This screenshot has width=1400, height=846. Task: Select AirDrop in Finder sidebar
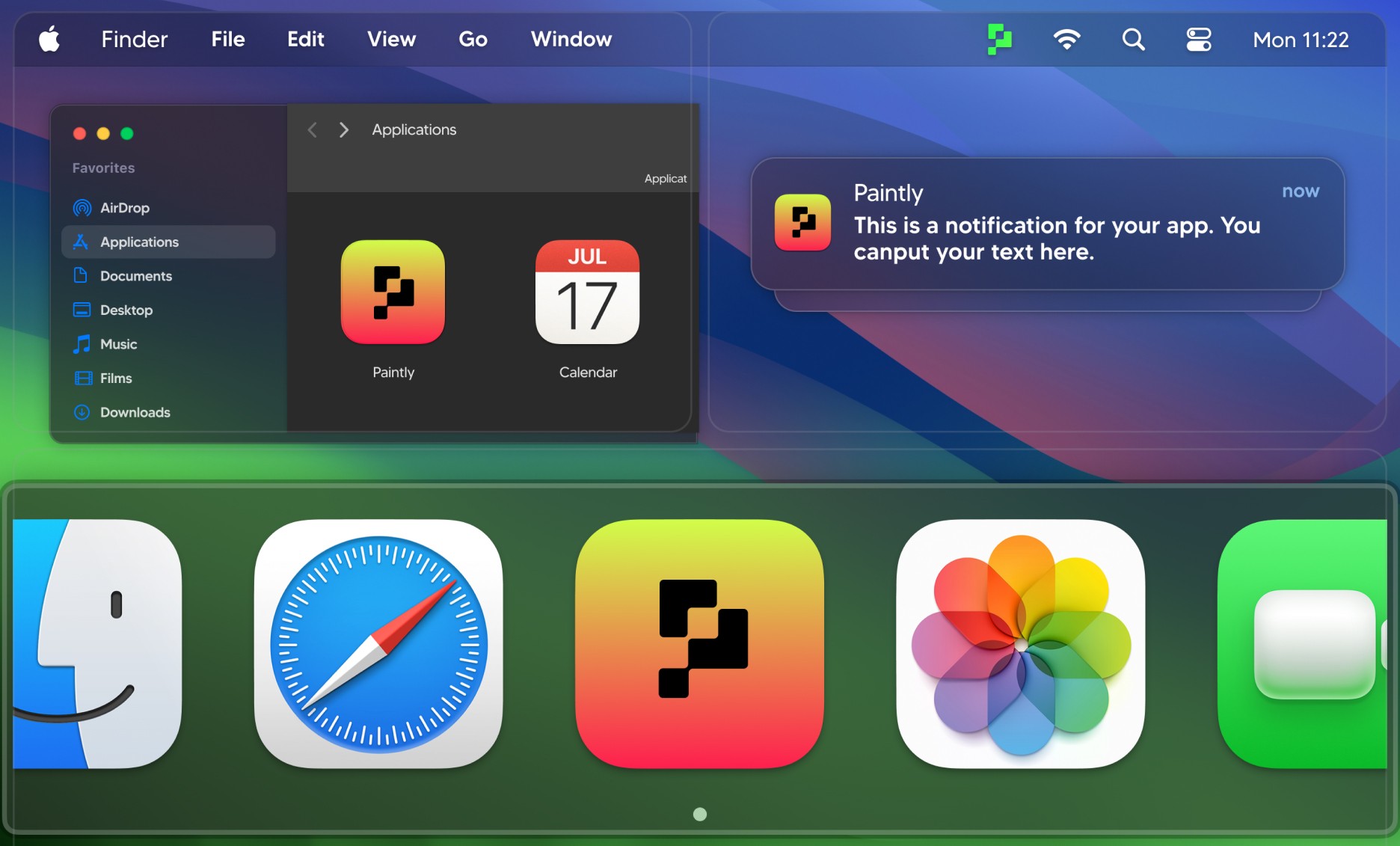pyautogui.click(x=168, y=208)
